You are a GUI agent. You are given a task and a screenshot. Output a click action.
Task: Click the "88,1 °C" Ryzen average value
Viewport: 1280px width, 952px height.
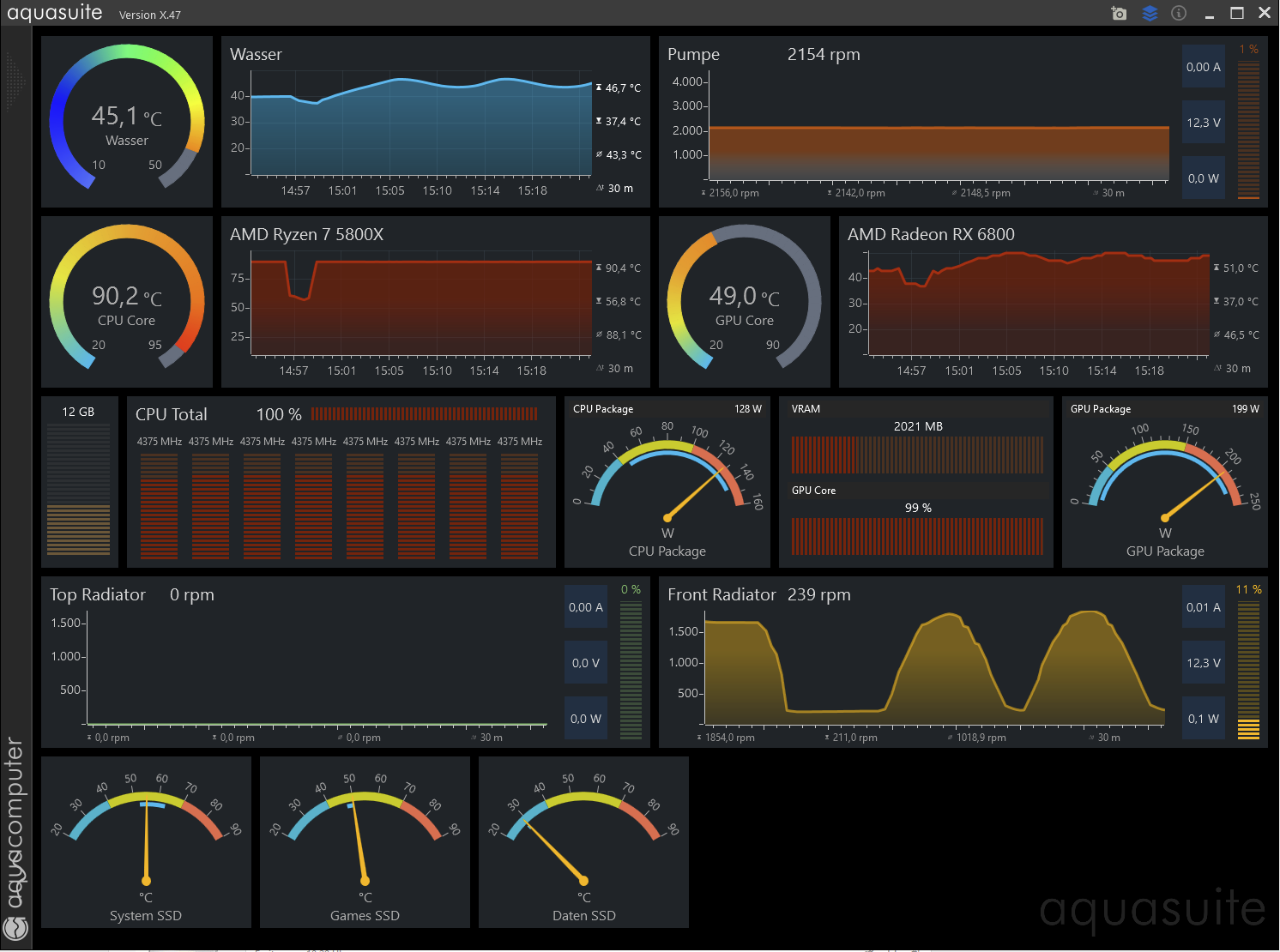[624, 335]
